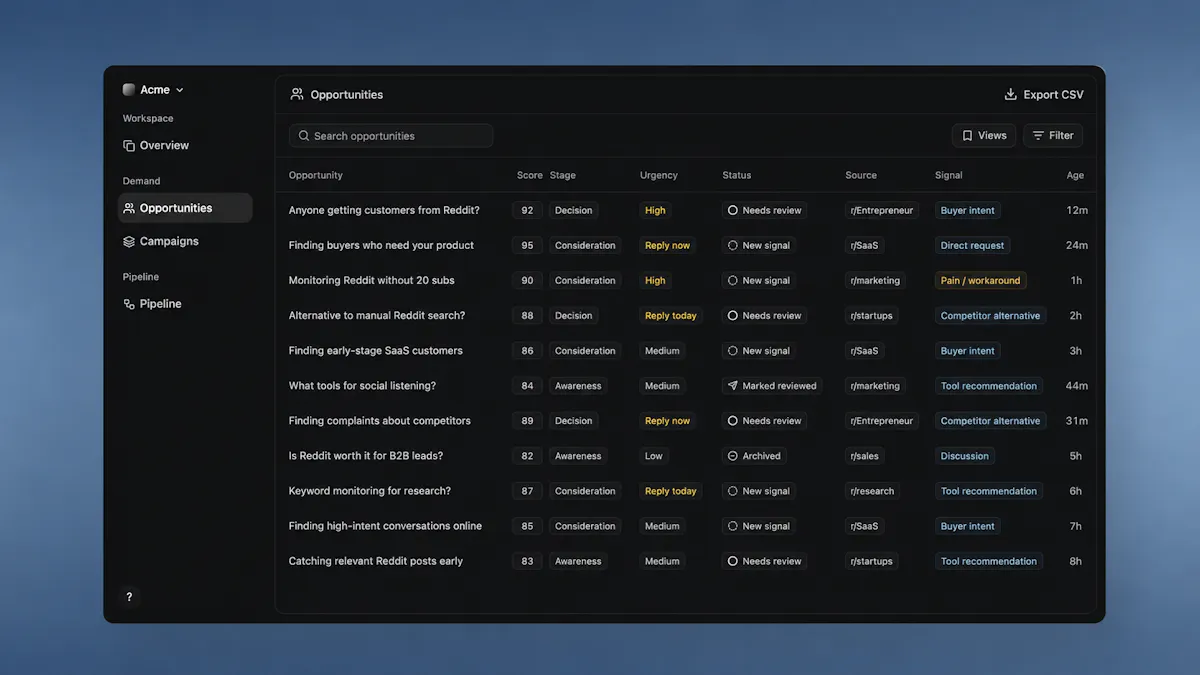Click the r/research source tag
The image size is (1200, 675).
coord(872,491)
